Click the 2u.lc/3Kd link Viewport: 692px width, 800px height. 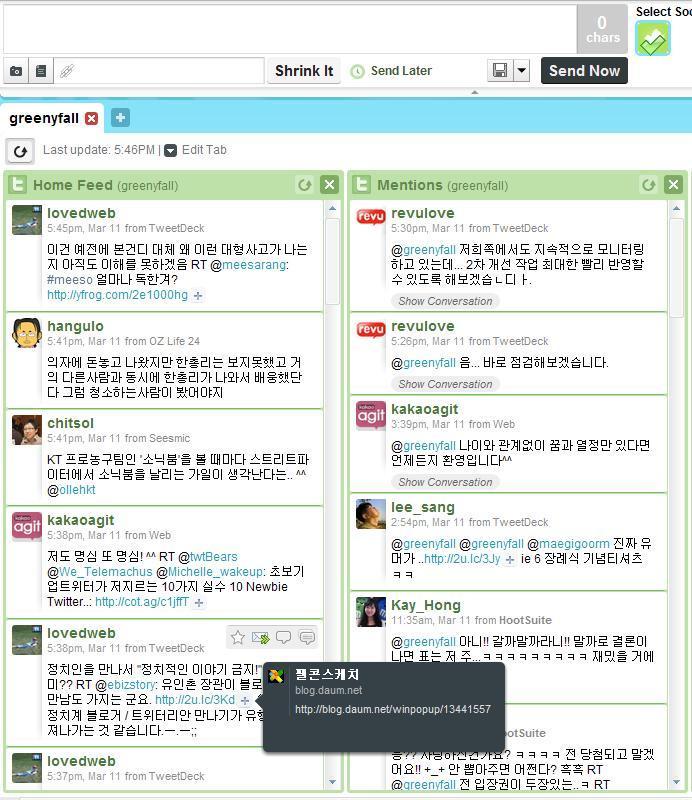(x=195, y=699)
